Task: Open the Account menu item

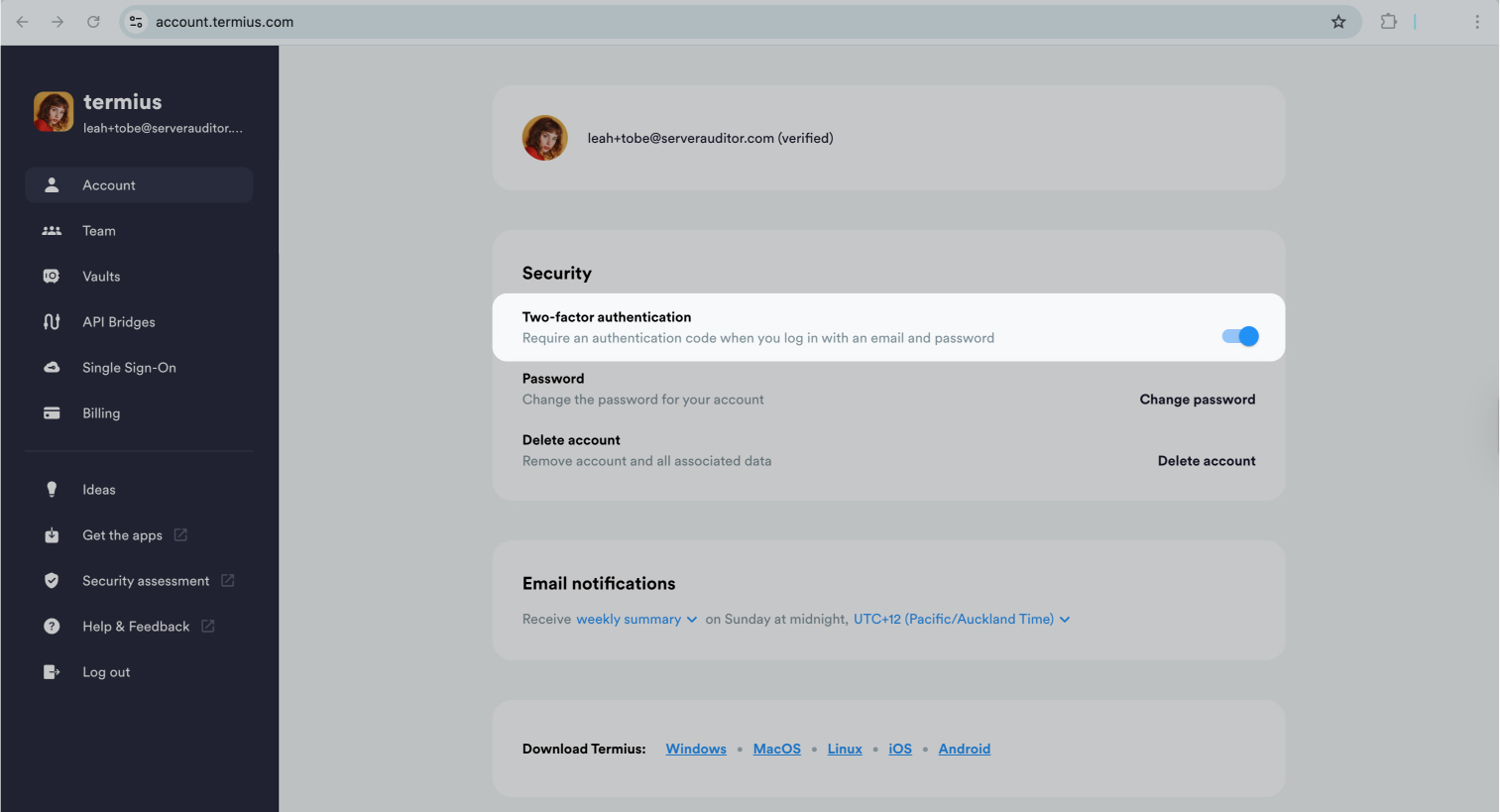Action: tap(139, 185)
